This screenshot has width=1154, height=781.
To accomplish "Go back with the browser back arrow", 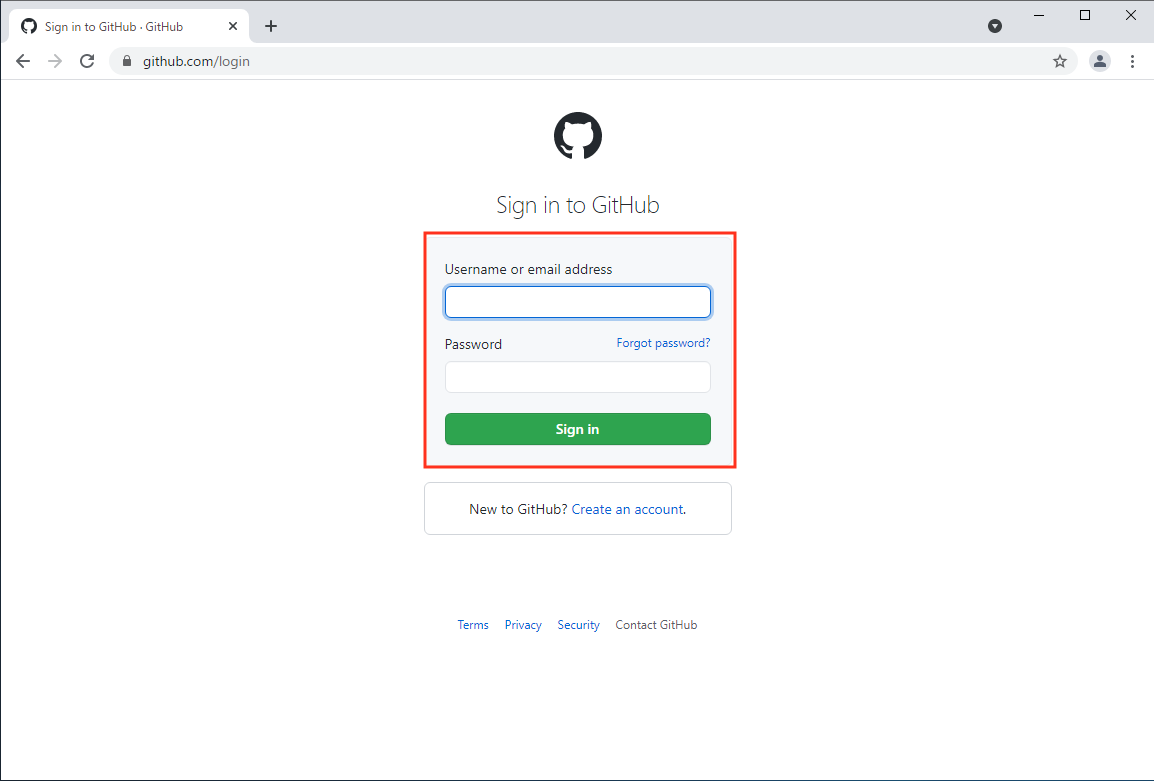I will 23,61.
